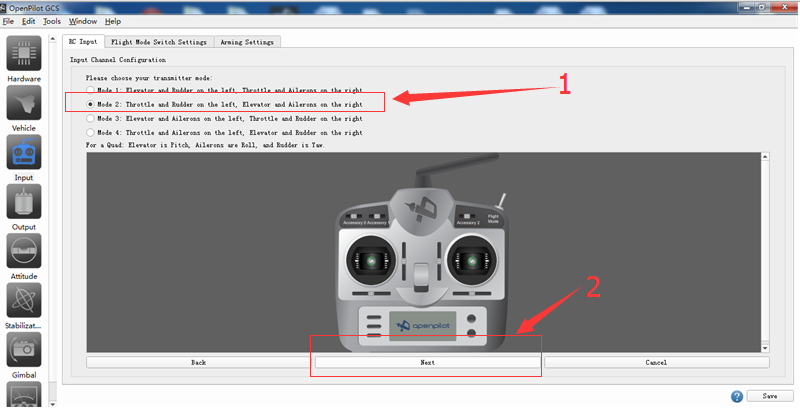The width and height of the screenshot is (800, 413).
Task: Open the Attitude settings page
Action: 24,251
